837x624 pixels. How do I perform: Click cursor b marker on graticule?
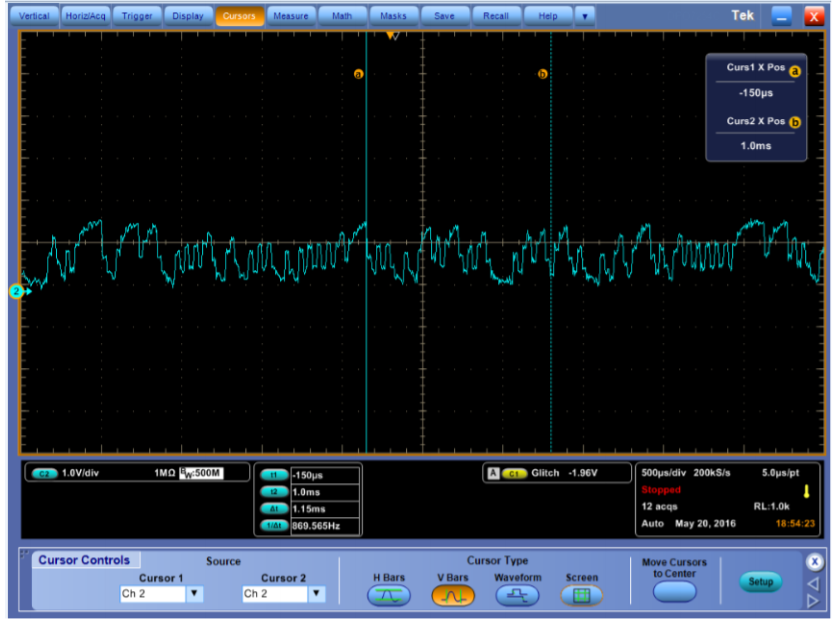pyautogui.click(x=542, y=74)
